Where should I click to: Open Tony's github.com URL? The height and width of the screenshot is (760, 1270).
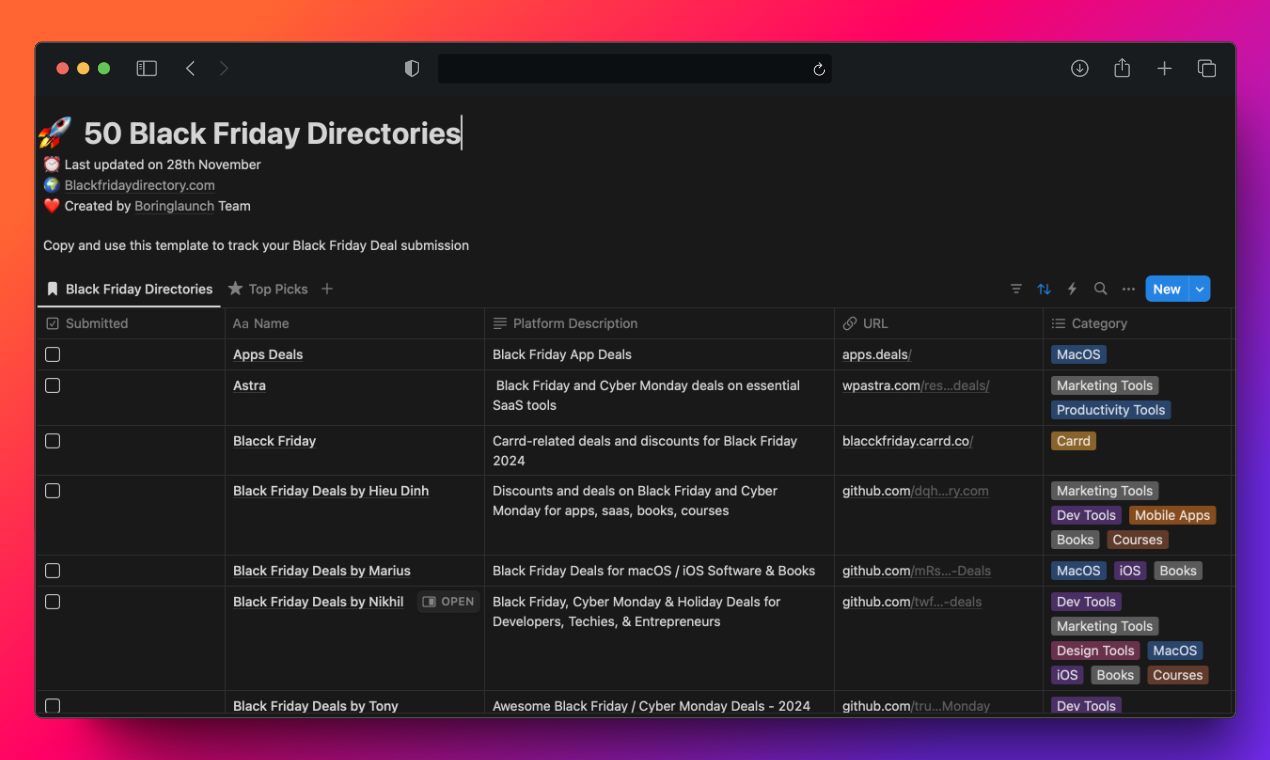(916, 705)
